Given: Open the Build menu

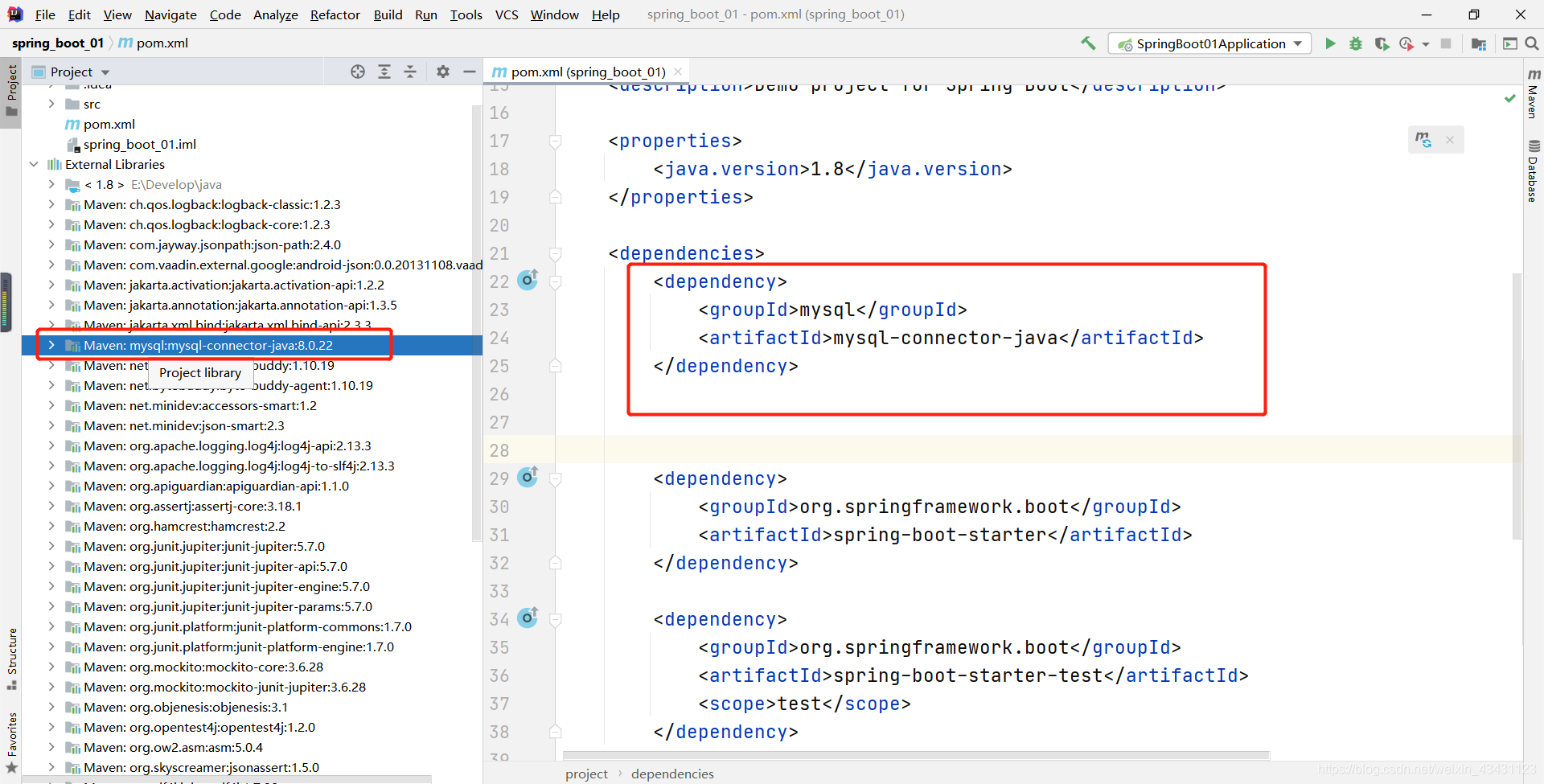Looking at the screenshot, I should 388,14.
